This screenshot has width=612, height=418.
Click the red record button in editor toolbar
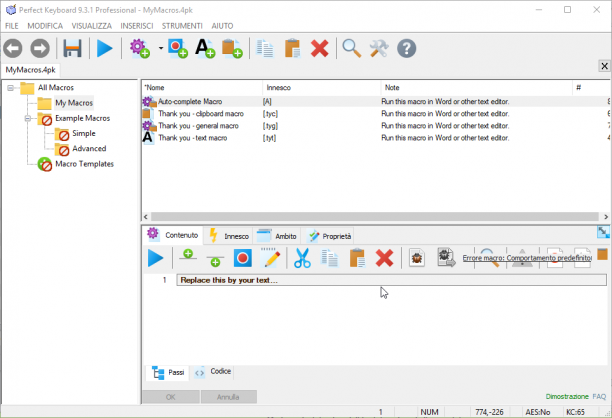click(242, 258)
